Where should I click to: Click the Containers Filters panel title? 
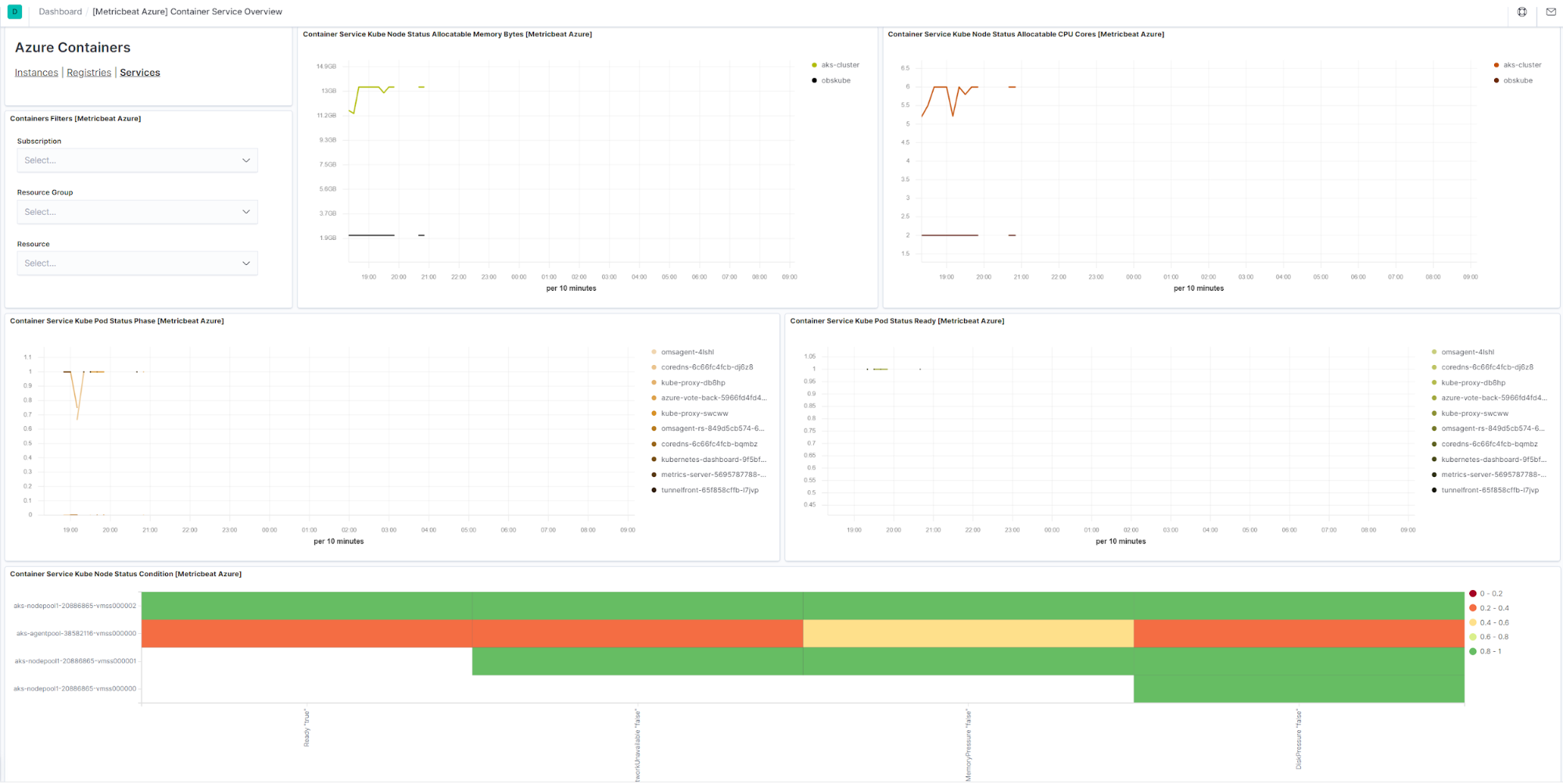click(x=75, y=119)
